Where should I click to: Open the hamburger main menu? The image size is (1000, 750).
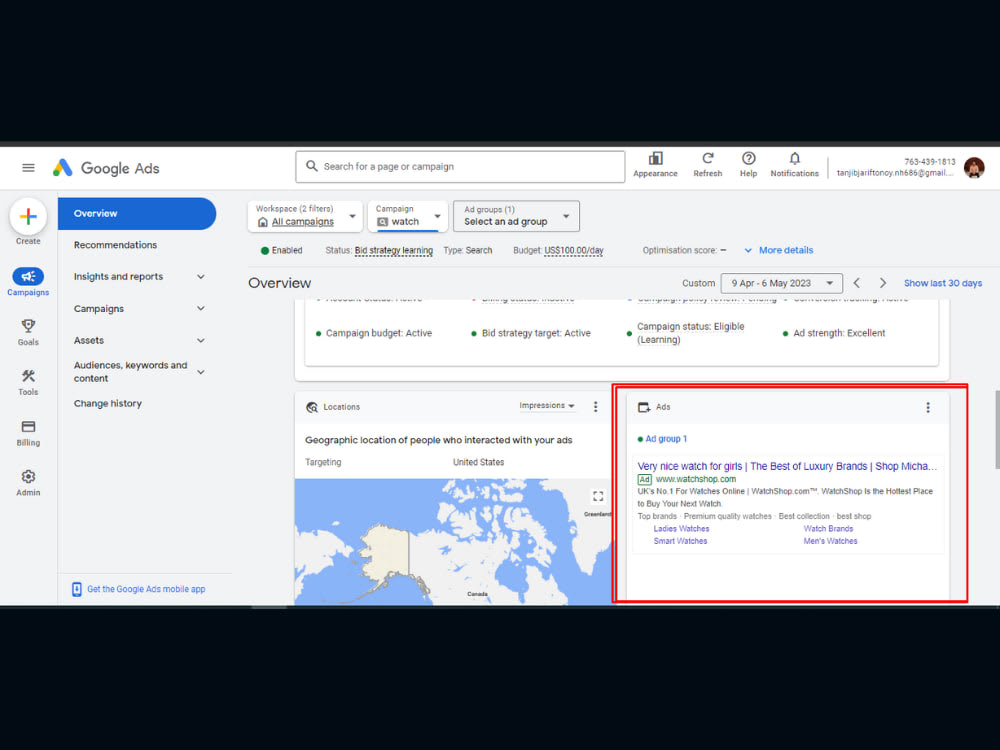pyautogui.click(x=28, y=168)
